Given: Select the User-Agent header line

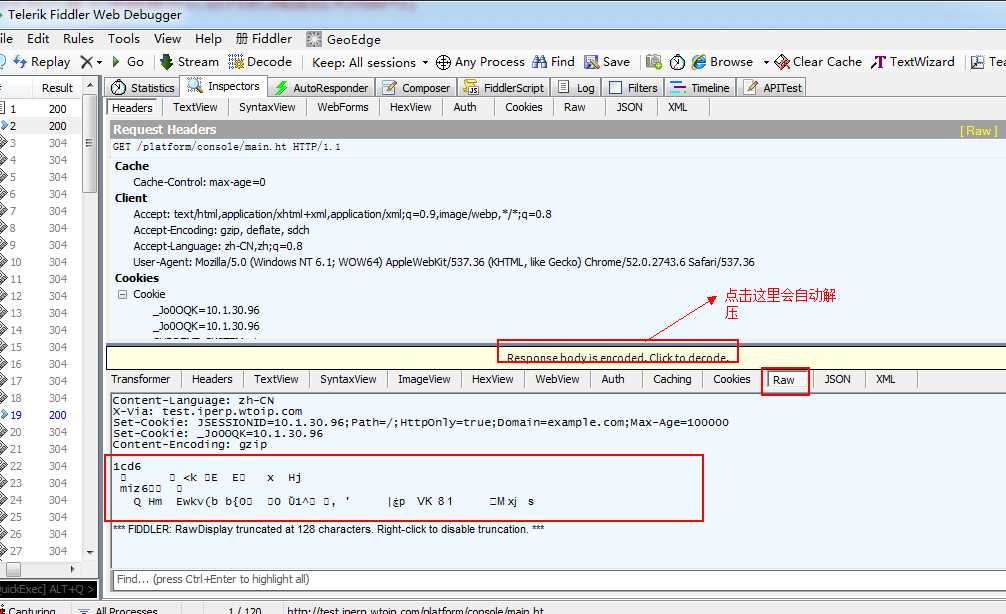Looking at the screenshot, I should pyautogui.click(x=444, y=262).
